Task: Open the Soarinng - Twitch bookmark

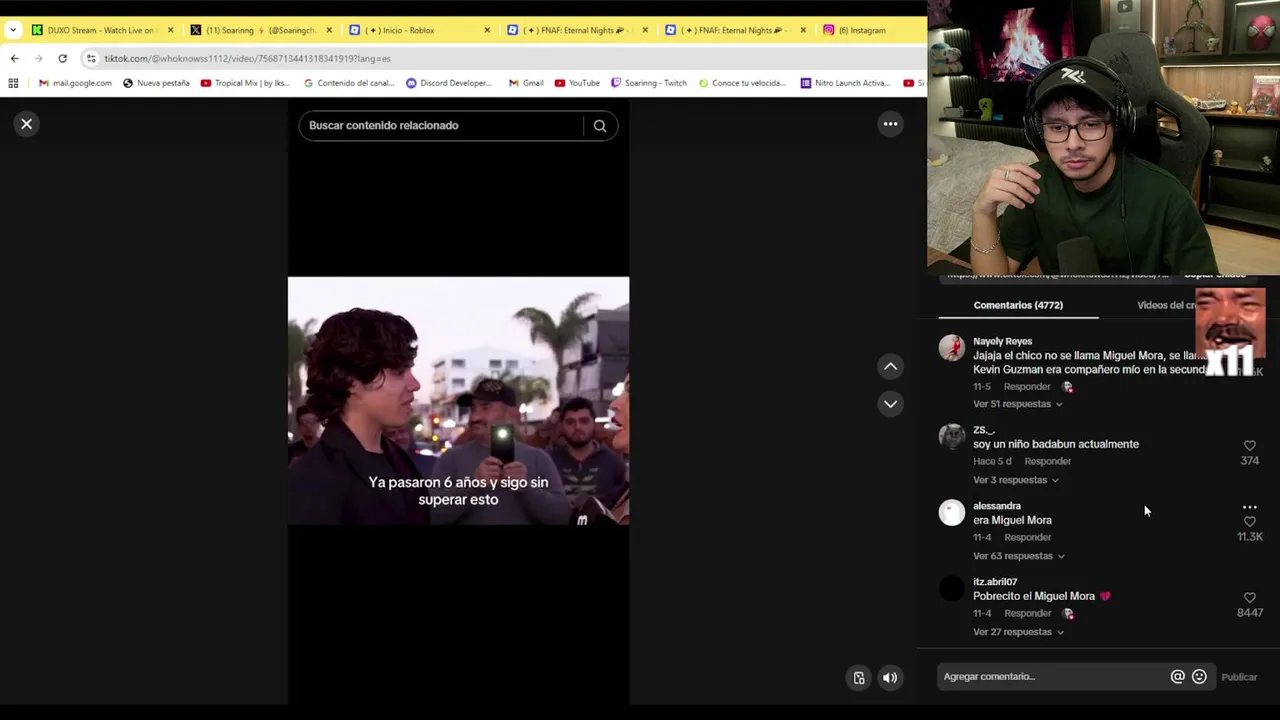Action: coord(649,83)
